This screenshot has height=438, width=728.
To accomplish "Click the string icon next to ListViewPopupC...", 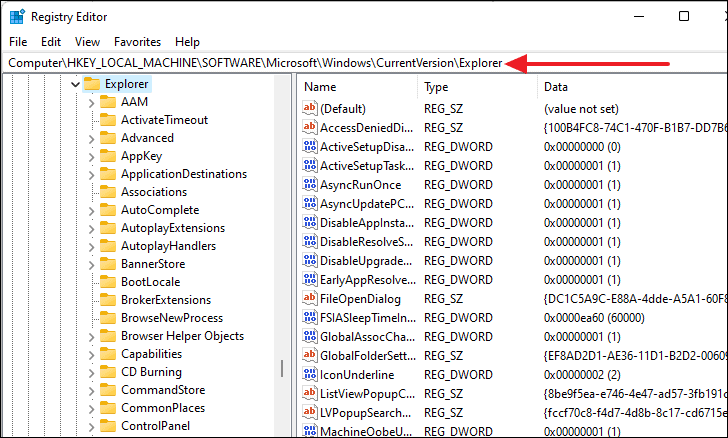I will (x=310, y=394).
